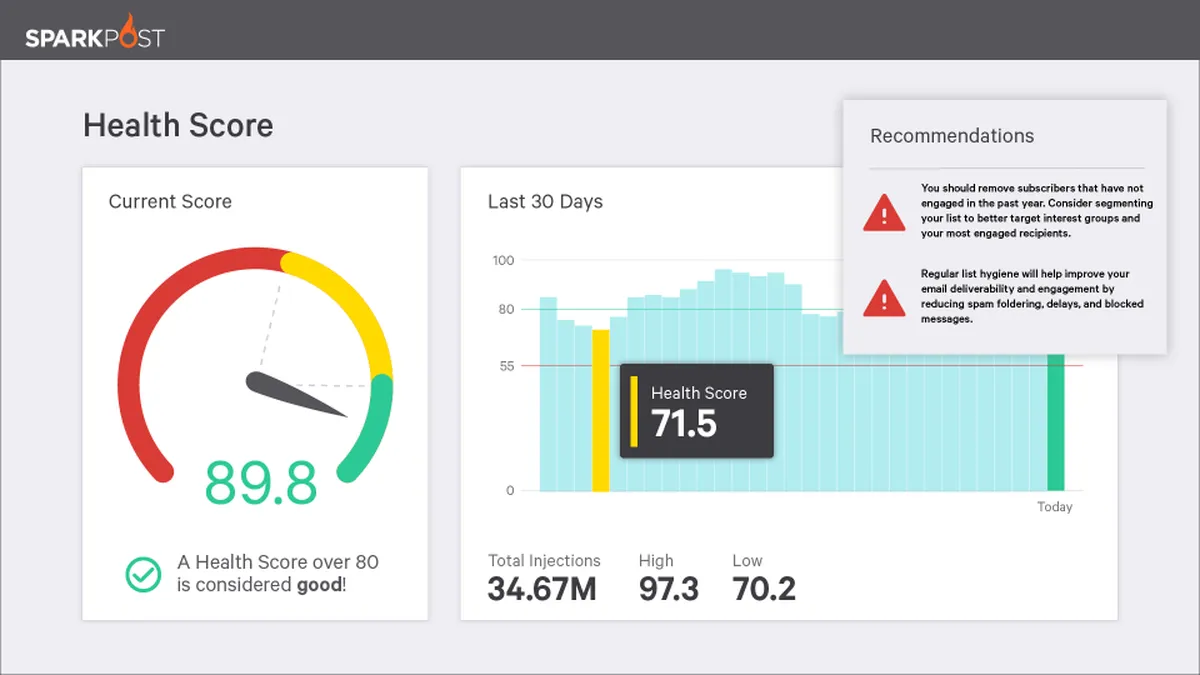
Task: Click the first red warning triangle icon
Action: pos(884,211)
